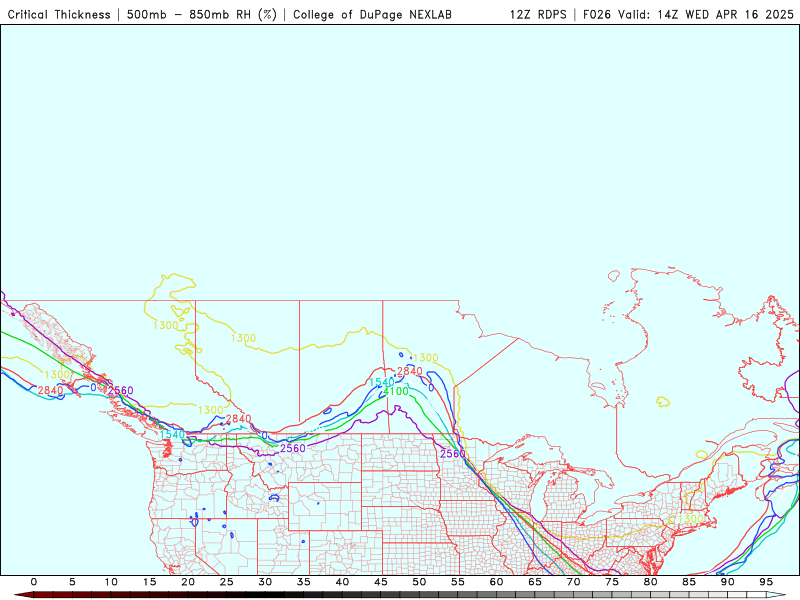The height and width of the screenshot is (600, 800).
Task: Click the 75 tick on the RH scale
Action: point(612,582)
